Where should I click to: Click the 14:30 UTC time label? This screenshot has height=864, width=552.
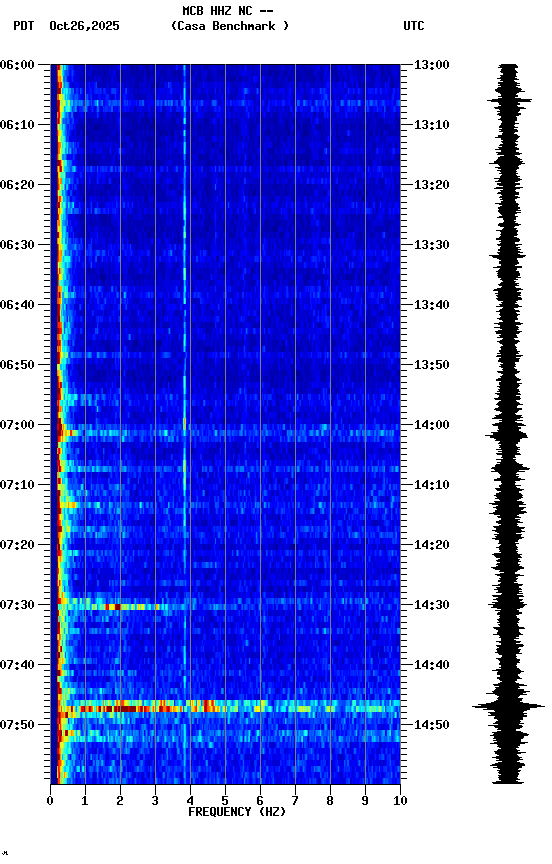click(432, 605)
